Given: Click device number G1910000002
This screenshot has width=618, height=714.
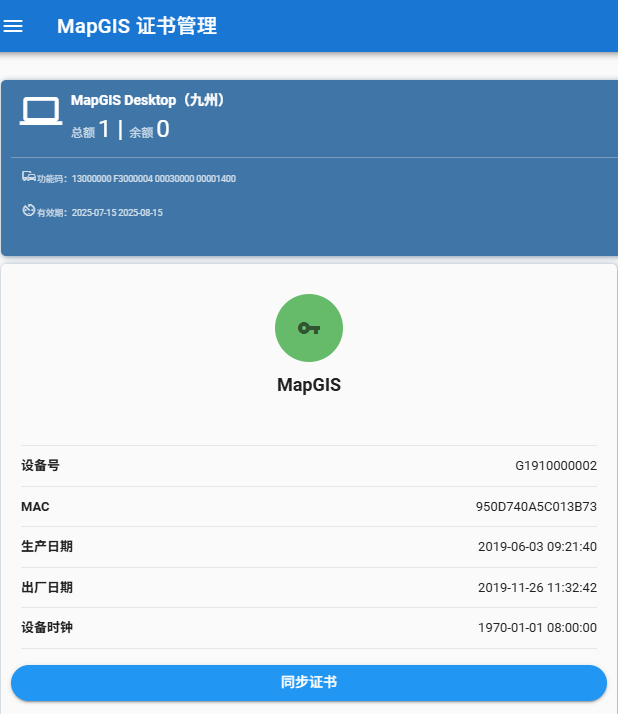Looking at the screenshot, I should click(556, 466).
